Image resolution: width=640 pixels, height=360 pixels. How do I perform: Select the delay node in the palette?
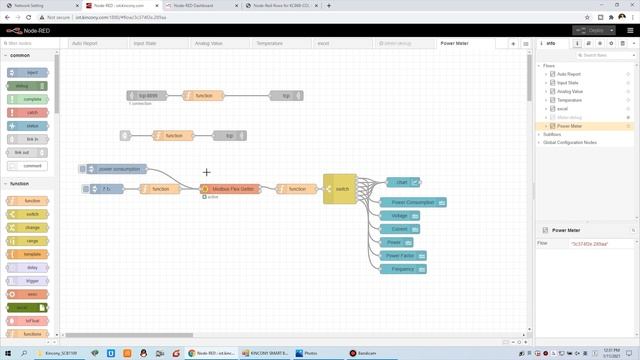(27, 268)
